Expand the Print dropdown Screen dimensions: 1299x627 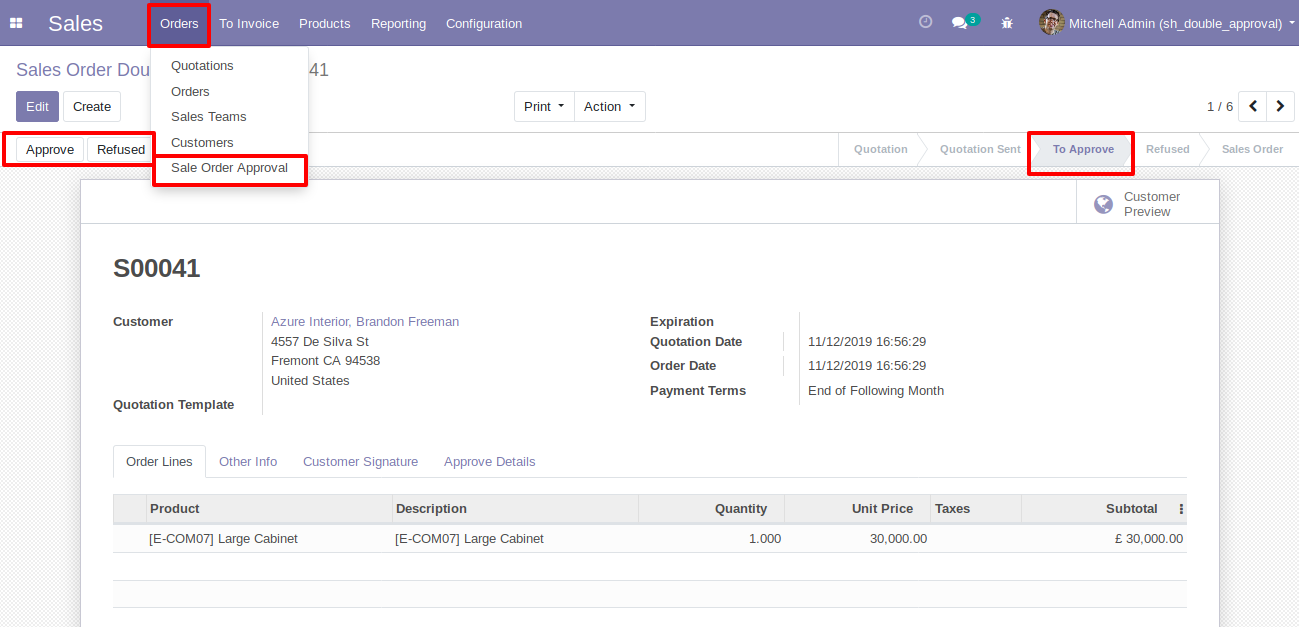click(544, 106)
